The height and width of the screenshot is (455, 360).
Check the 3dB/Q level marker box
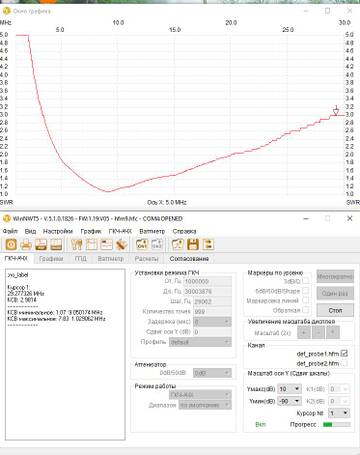pyautogui.click(x=305, y=281)
